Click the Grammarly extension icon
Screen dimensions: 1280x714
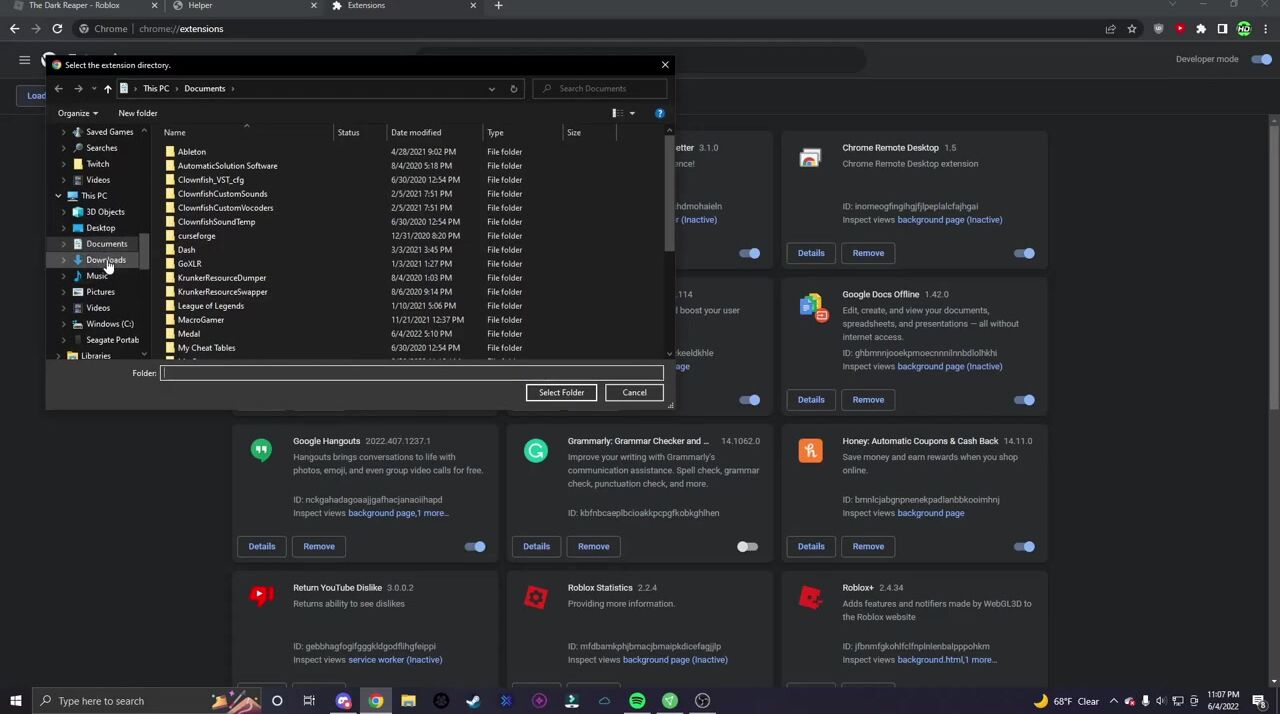(536, 451)
